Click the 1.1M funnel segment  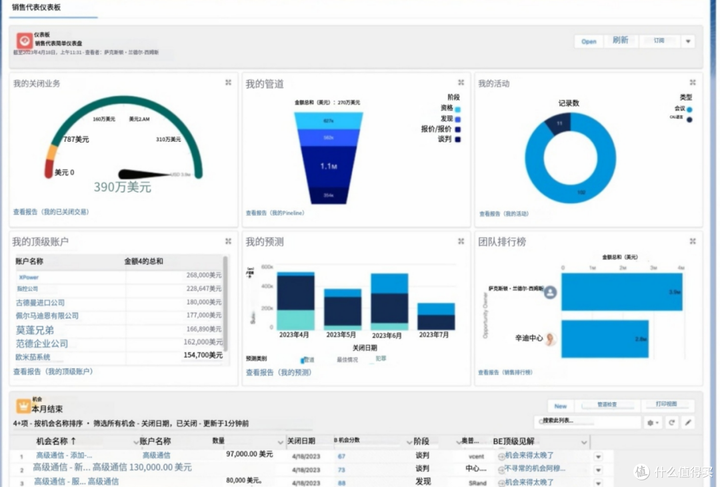pyautogui.click(x=328, y=166)
